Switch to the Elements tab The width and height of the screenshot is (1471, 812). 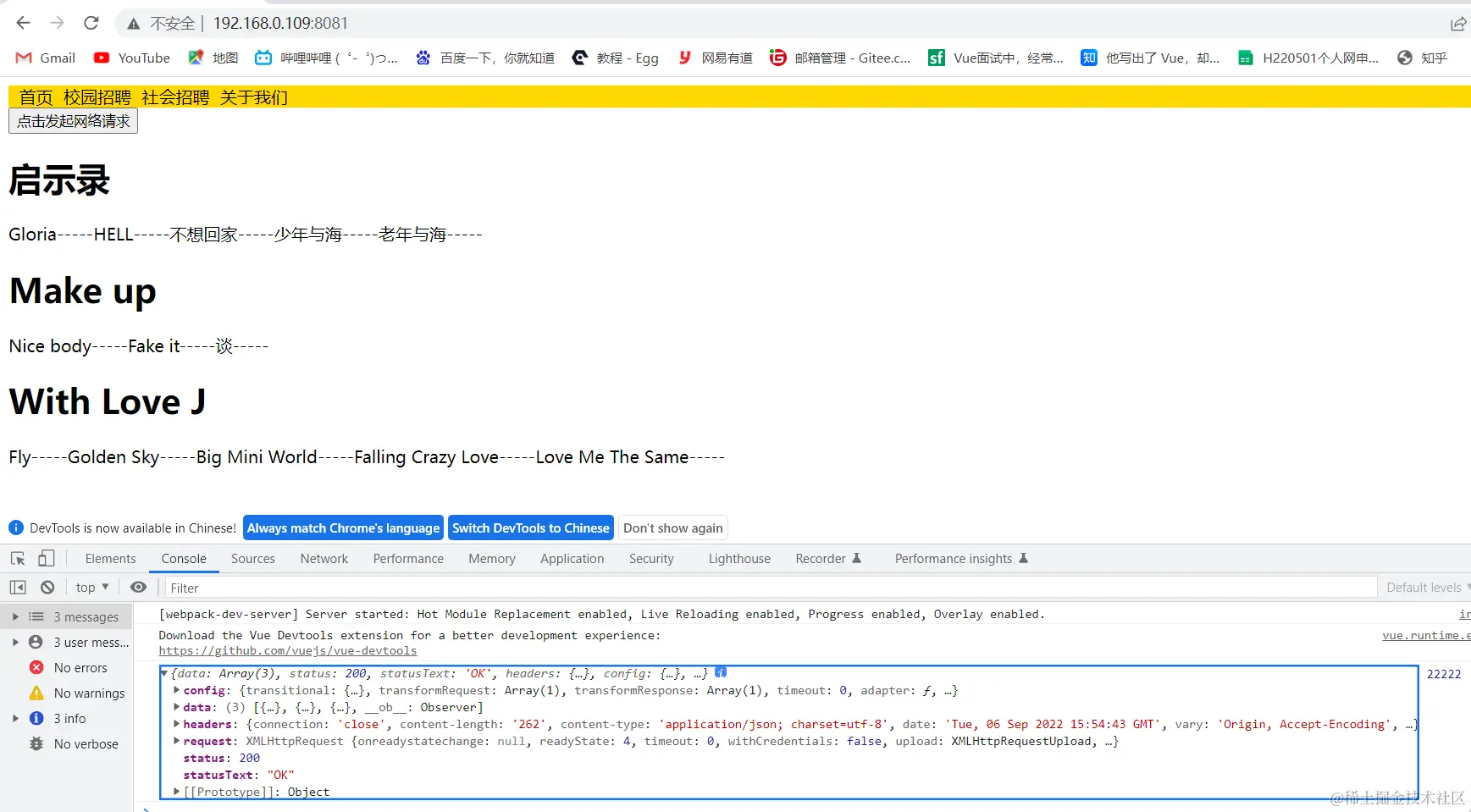110,559
